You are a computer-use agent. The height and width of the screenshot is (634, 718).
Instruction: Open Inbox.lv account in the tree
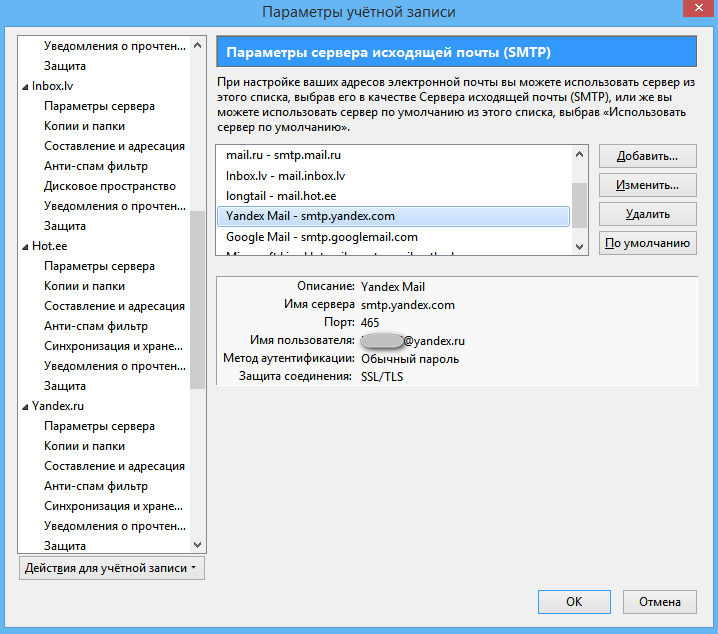point(53,86)
